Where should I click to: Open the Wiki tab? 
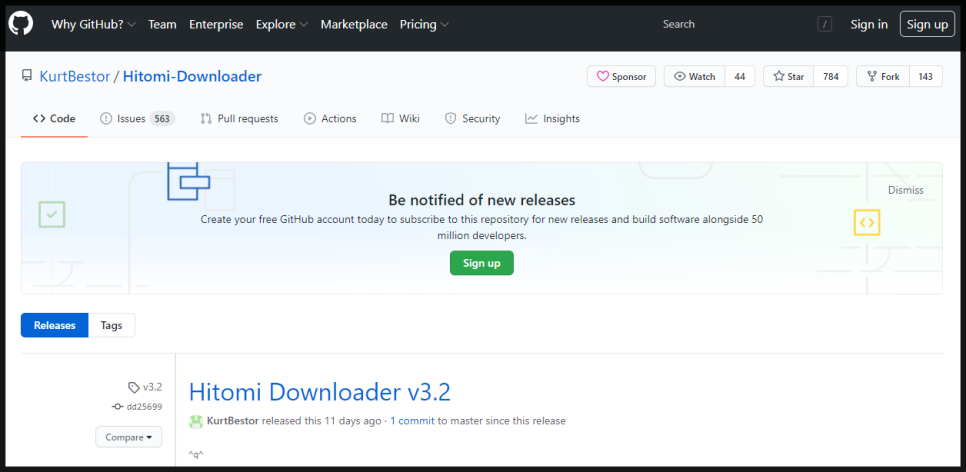400,118
